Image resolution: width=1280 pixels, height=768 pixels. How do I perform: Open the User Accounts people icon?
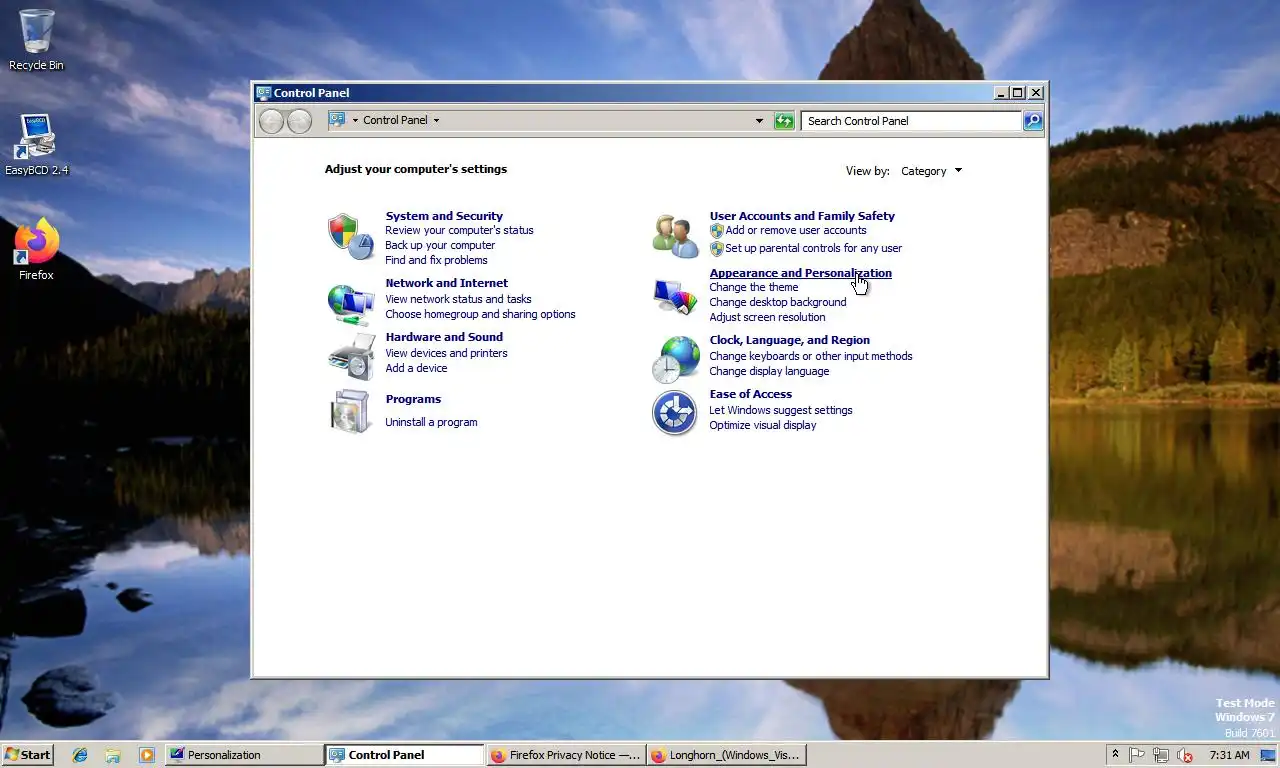pos(675,236)
